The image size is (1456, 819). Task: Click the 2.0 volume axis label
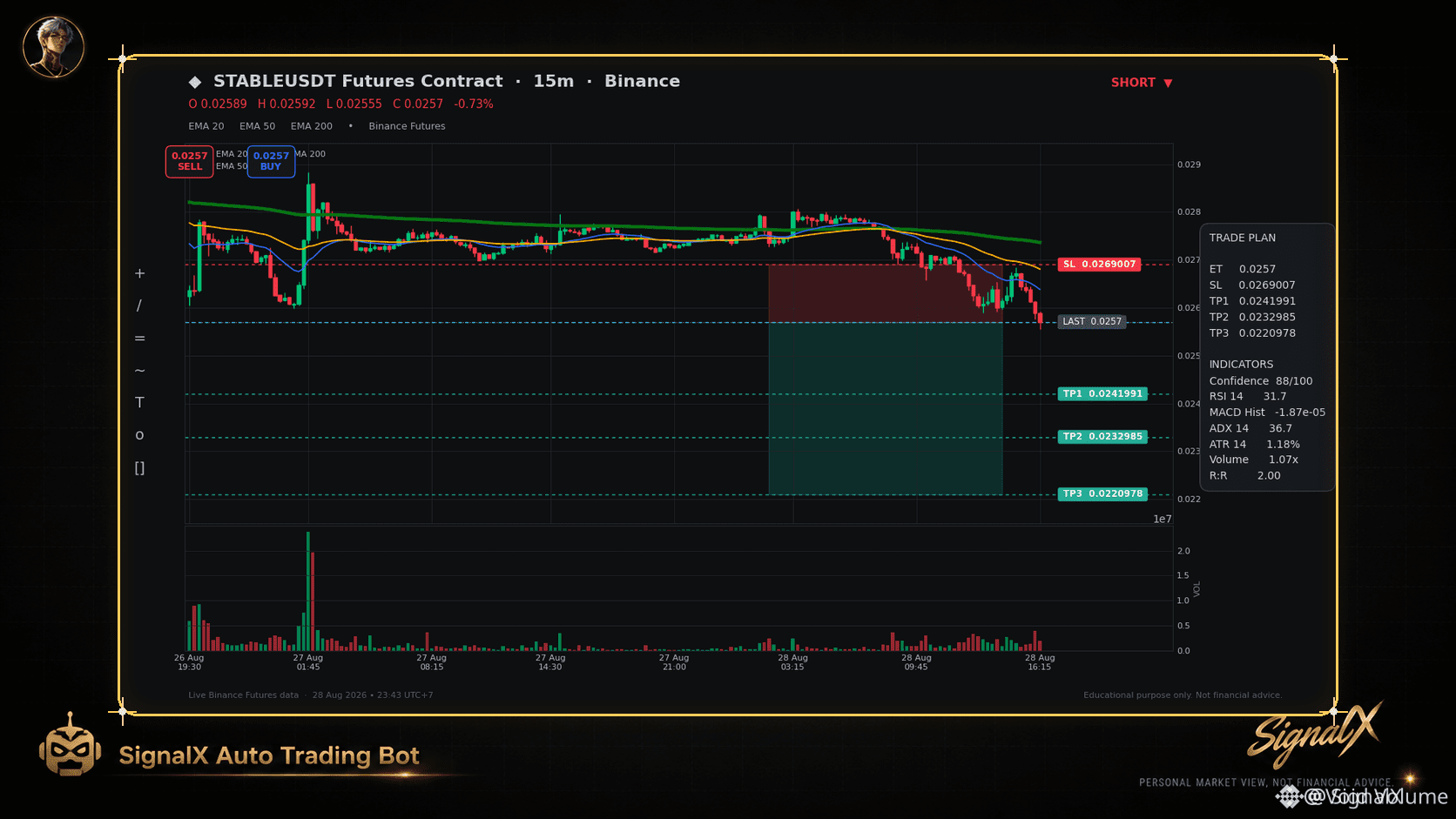(1183, 551)
